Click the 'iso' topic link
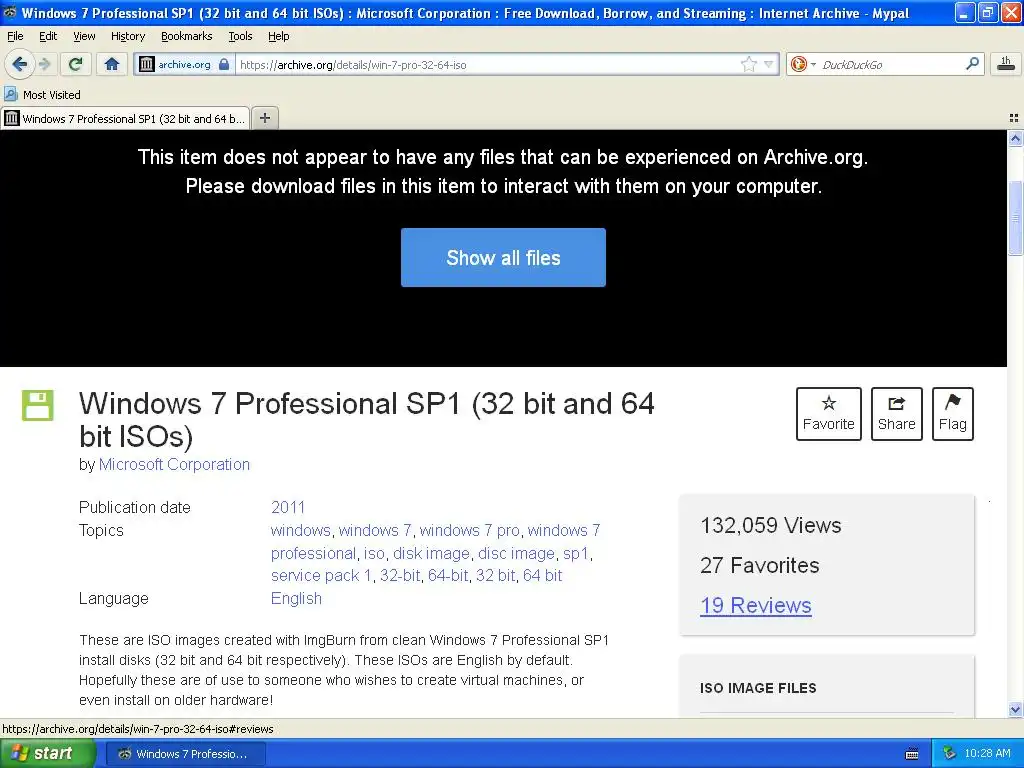 [374, 553]
